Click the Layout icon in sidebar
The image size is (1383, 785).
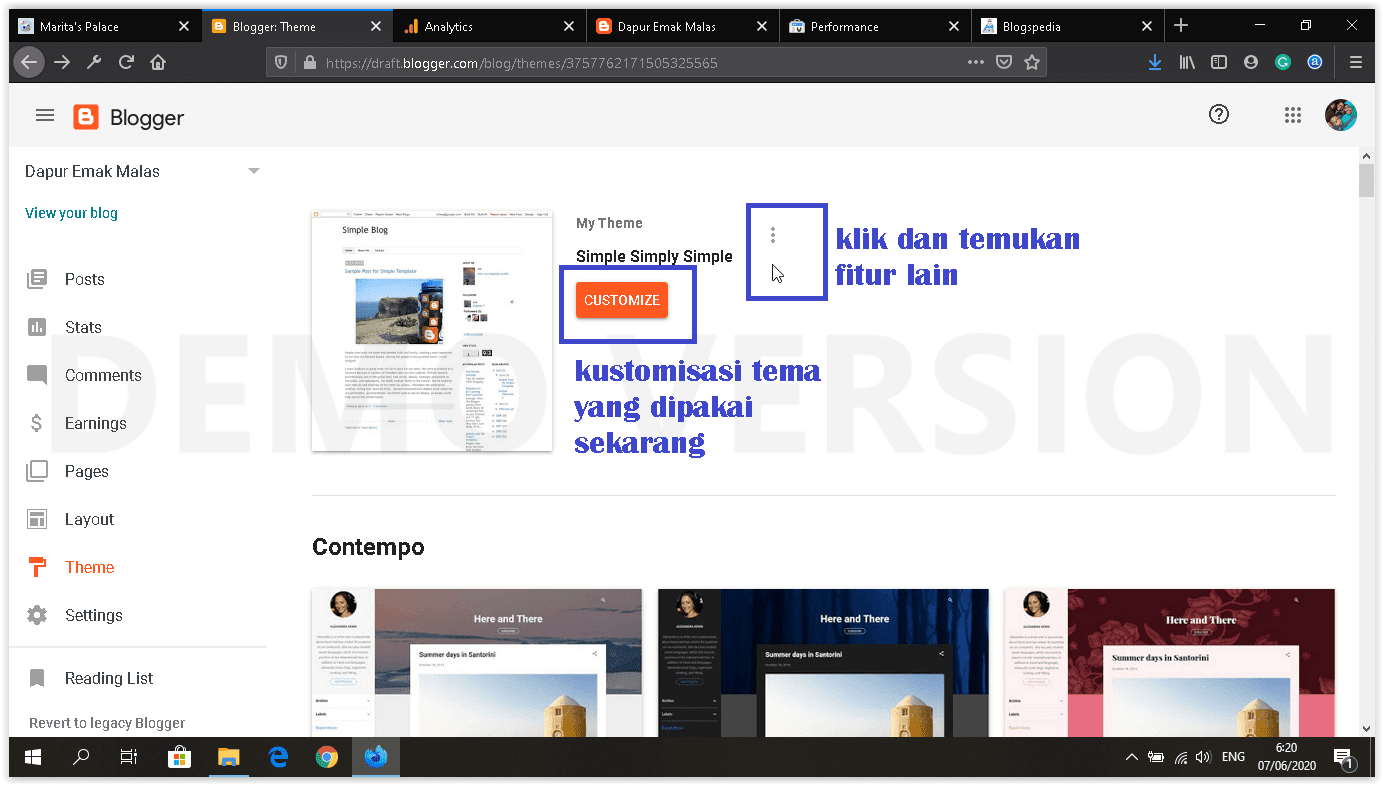(x=37, y=519)
